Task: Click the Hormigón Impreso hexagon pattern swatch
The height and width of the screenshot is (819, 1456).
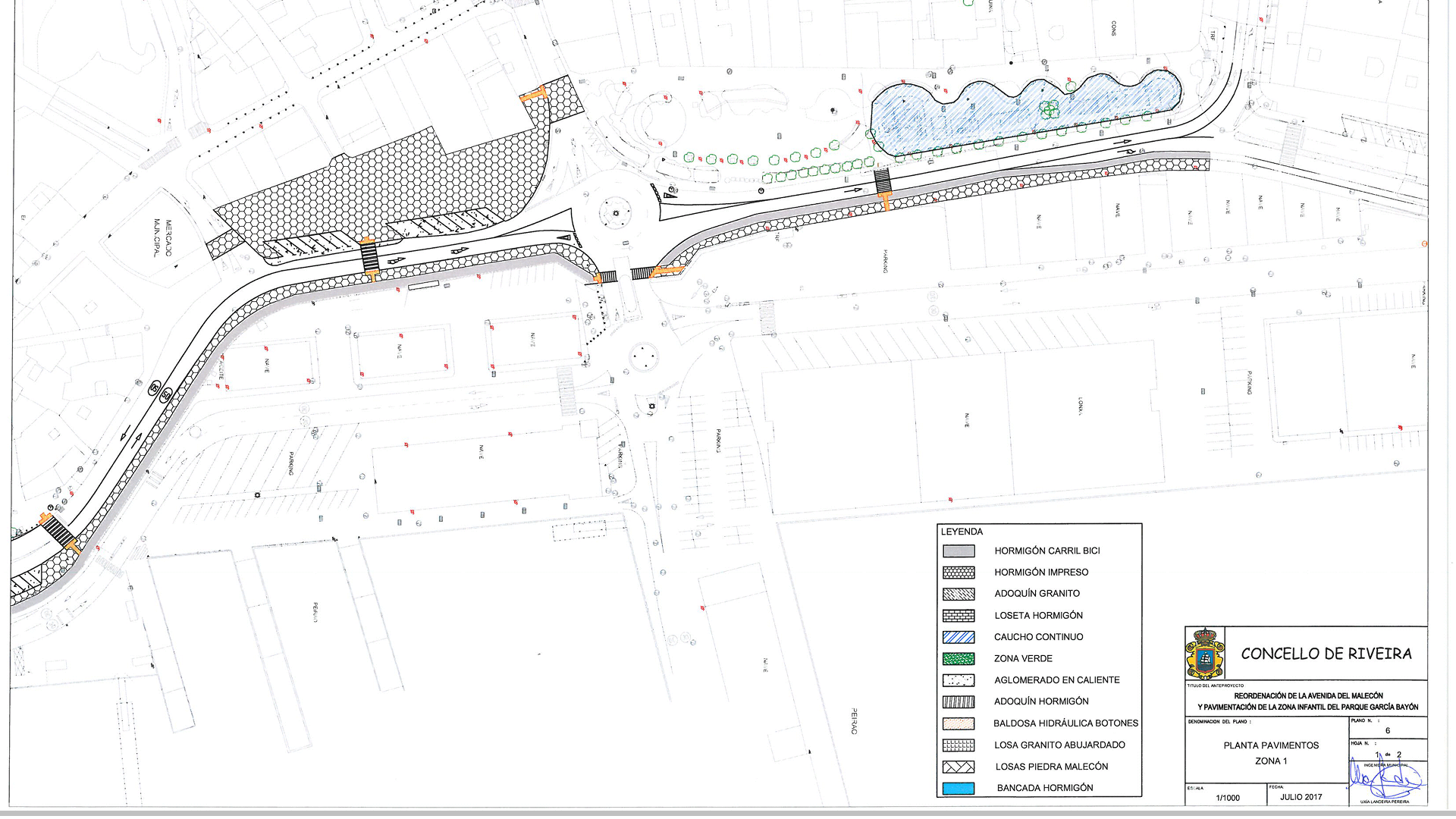Action: pyautogui.click(x=959, y=573)
